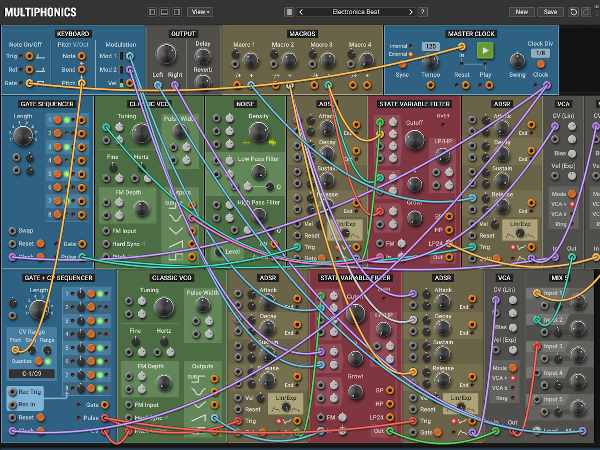Undo the last action
The width and height of the screenshot is (600, 450).
(x=574, y=12)
